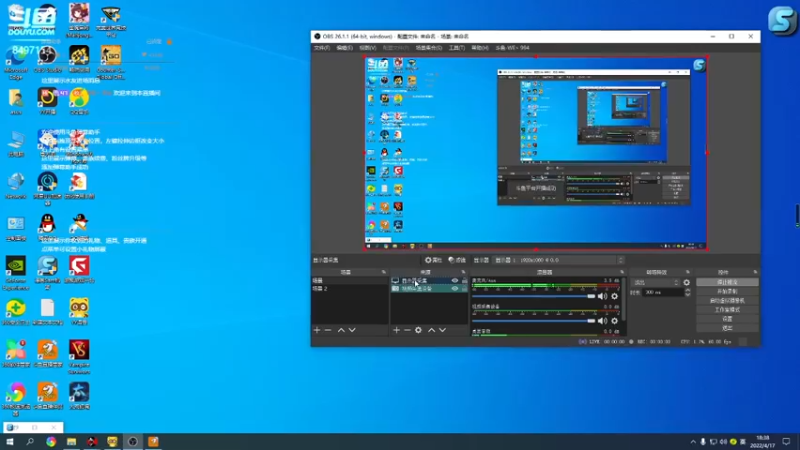Open OBS Settings button in Controls

[727, 319]
